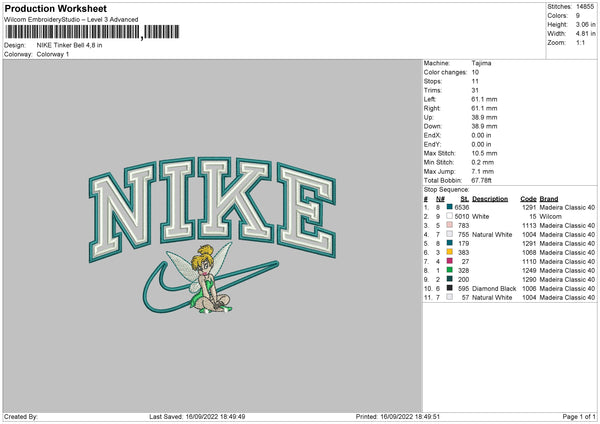This screenshot has width=600, height=424.
Task: Click the Machine value 'Tajima'
Action: coord(481,63)
